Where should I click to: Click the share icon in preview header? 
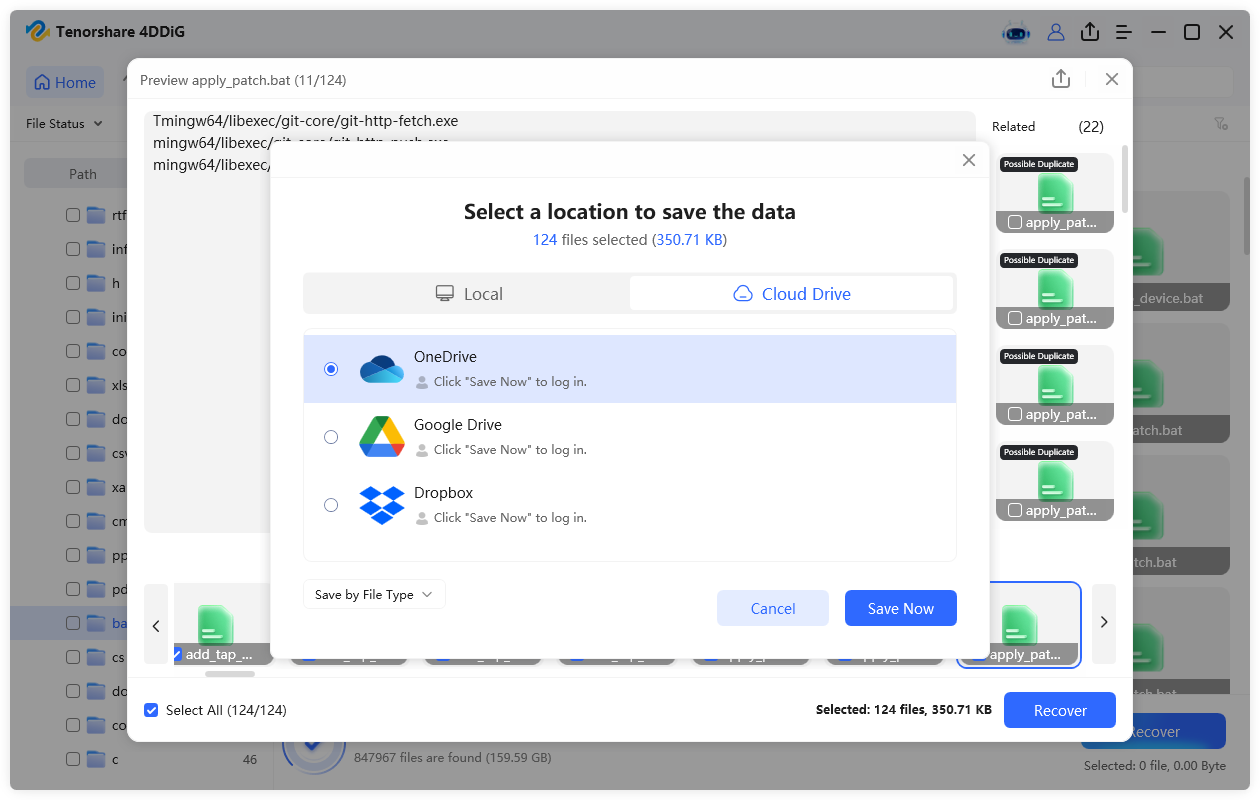click(1061, 79)
